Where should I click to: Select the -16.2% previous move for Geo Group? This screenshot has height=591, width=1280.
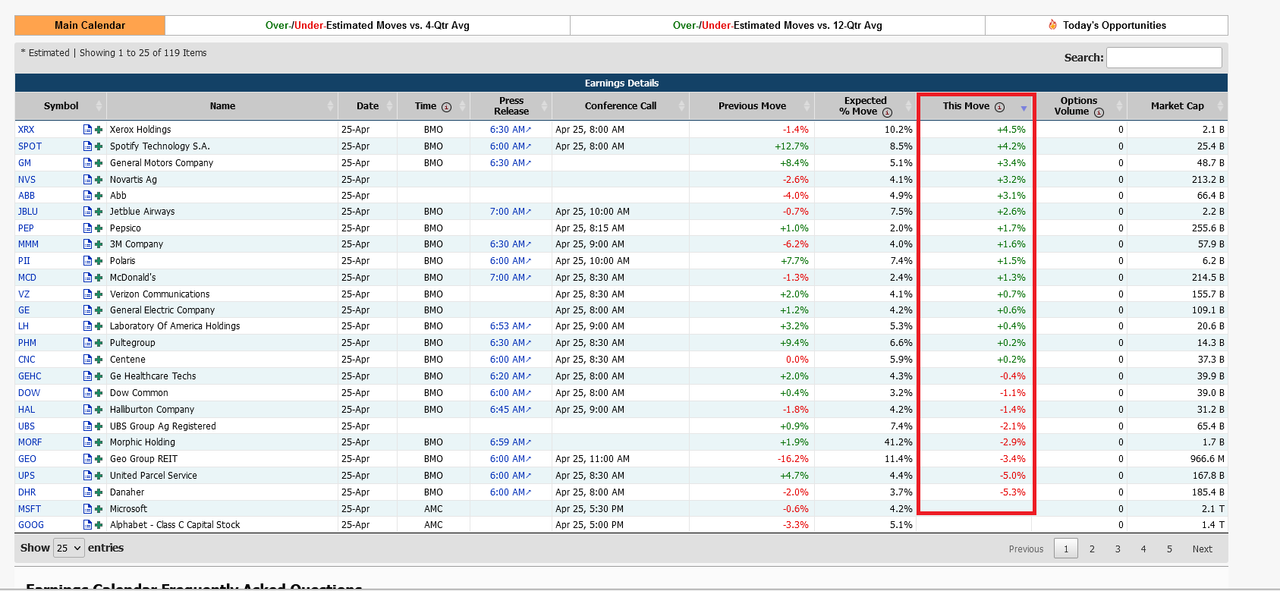793,459
